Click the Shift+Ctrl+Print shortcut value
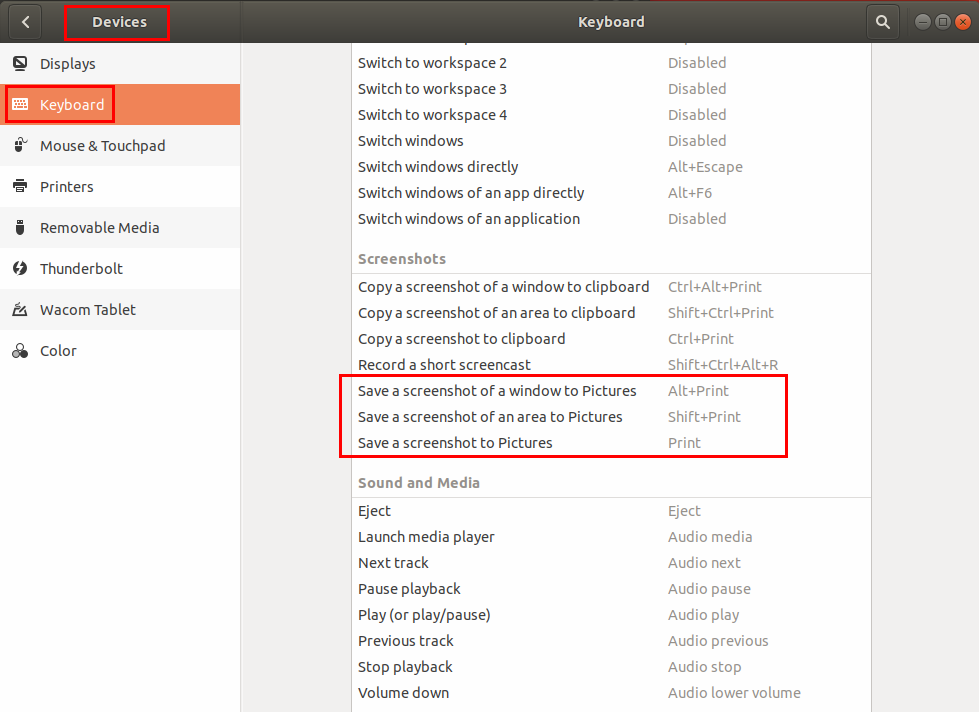 click(721, 313)
